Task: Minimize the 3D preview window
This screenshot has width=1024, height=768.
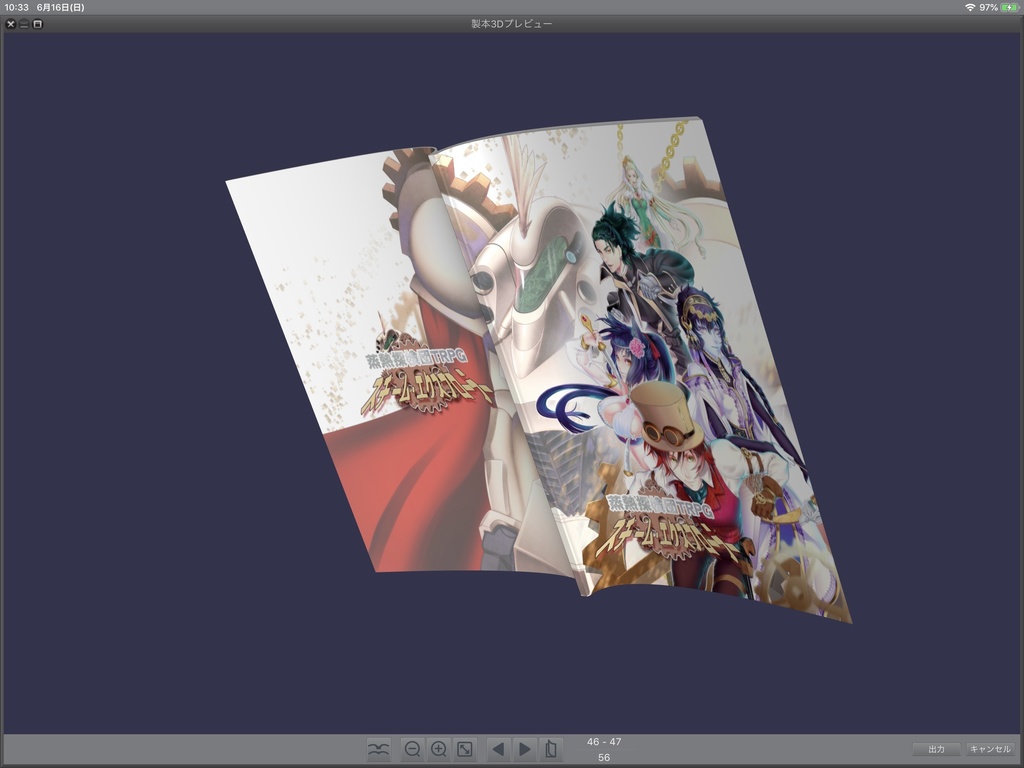Action: (x=24, y=24)
